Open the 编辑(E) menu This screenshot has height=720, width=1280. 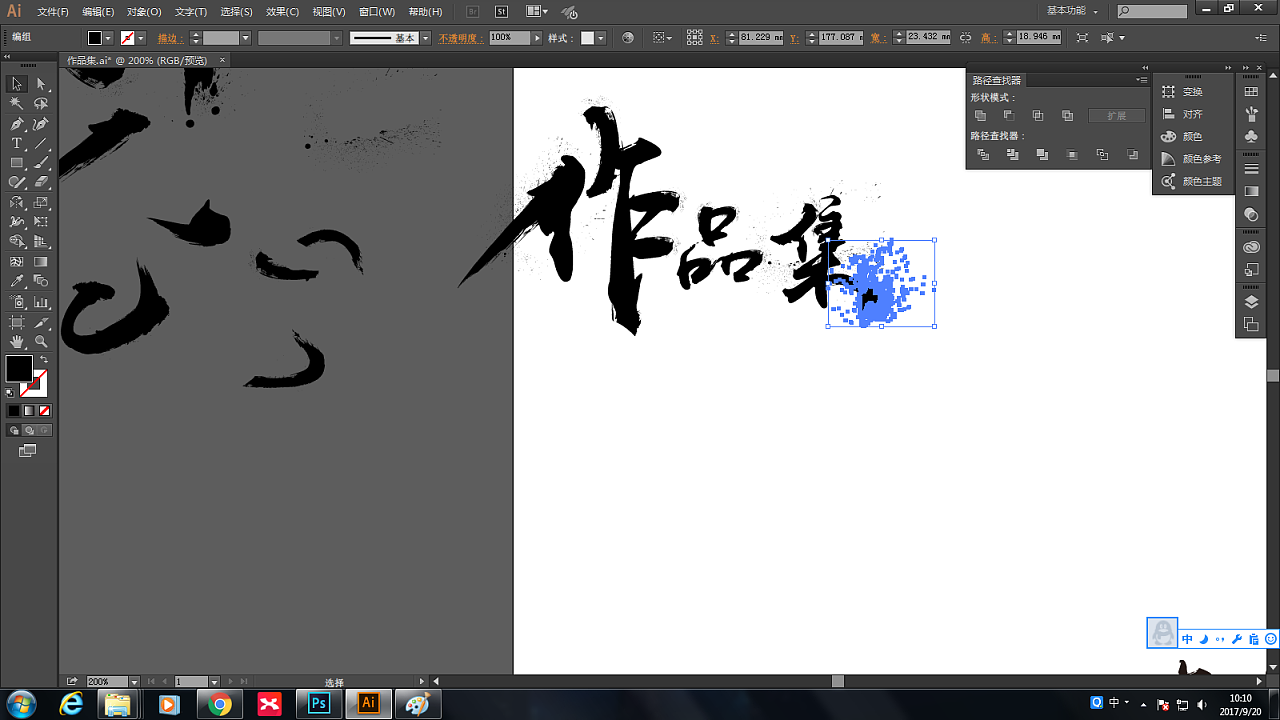click(x=98, y=12)
